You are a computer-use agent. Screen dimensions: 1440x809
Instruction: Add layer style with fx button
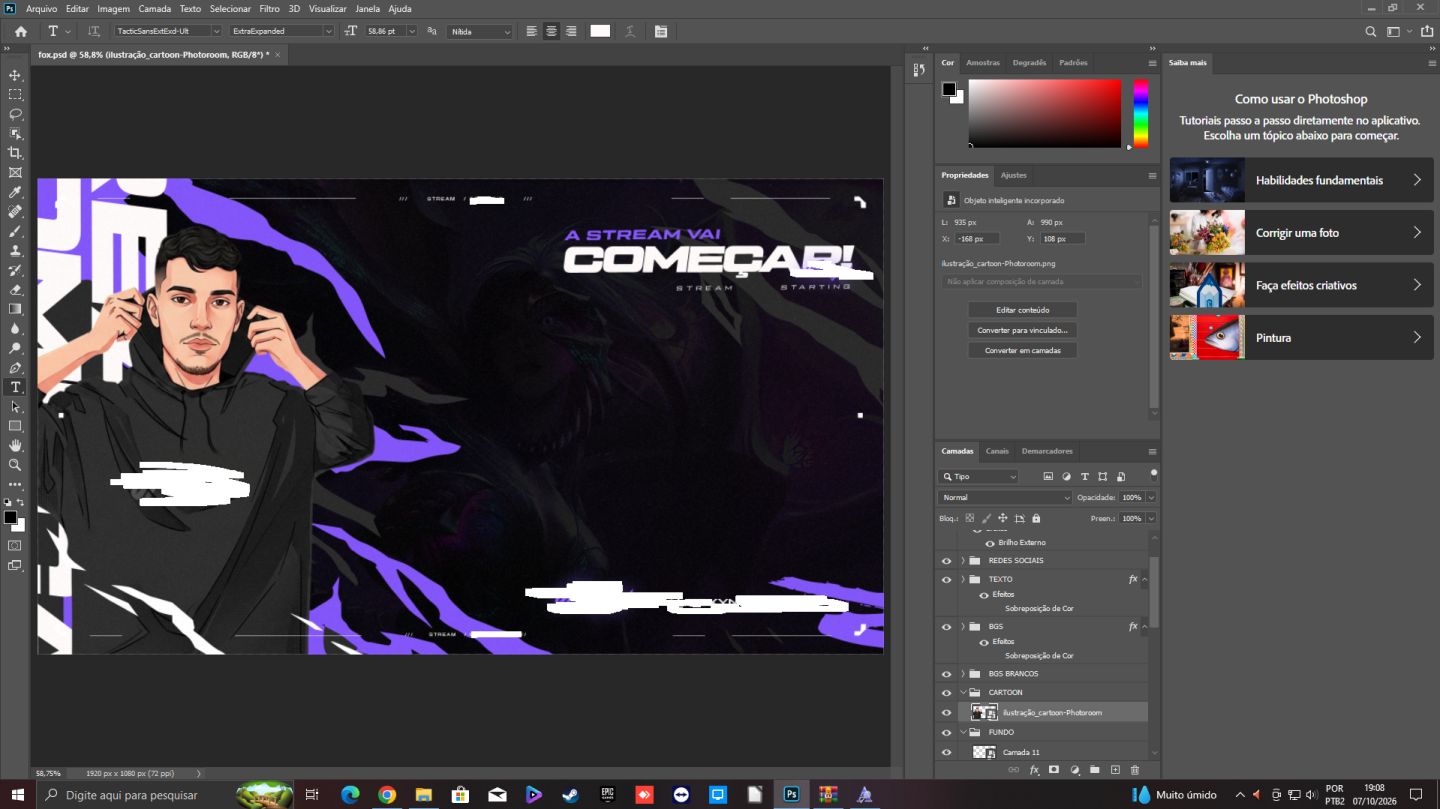1034,770
